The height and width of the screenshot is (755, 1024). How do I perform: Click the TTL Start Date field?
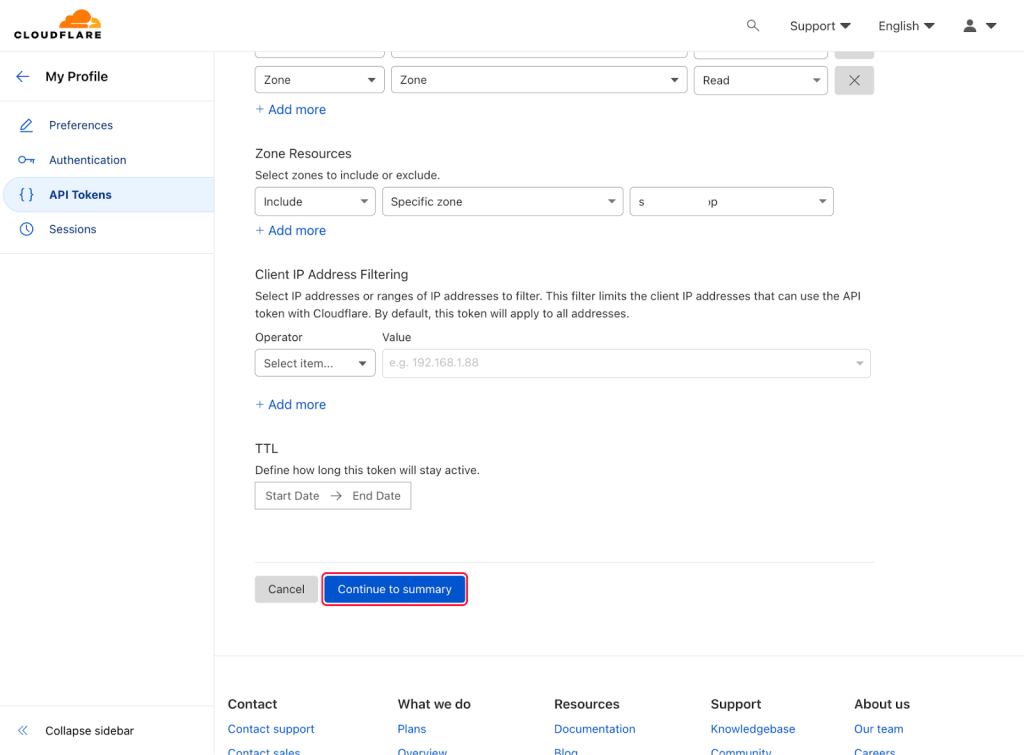click(x=292, y=496)
